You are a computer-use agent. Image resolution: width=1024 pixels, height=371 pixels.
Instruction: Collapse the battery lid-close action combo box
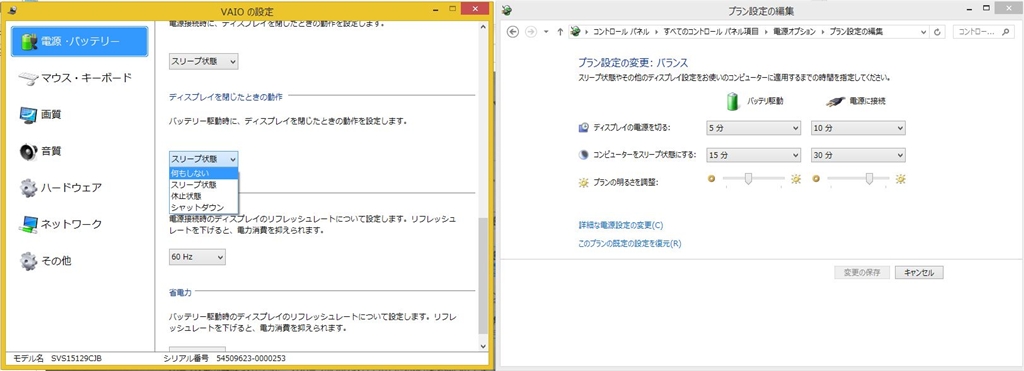[x=204, y=159]
